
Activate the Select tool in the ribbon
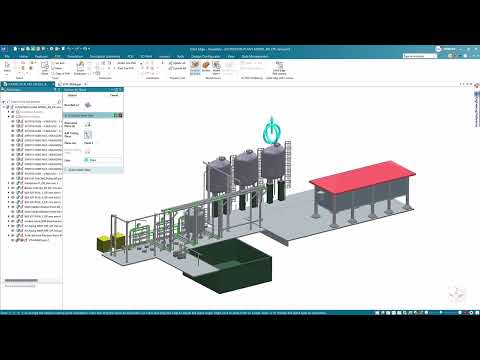7,66
